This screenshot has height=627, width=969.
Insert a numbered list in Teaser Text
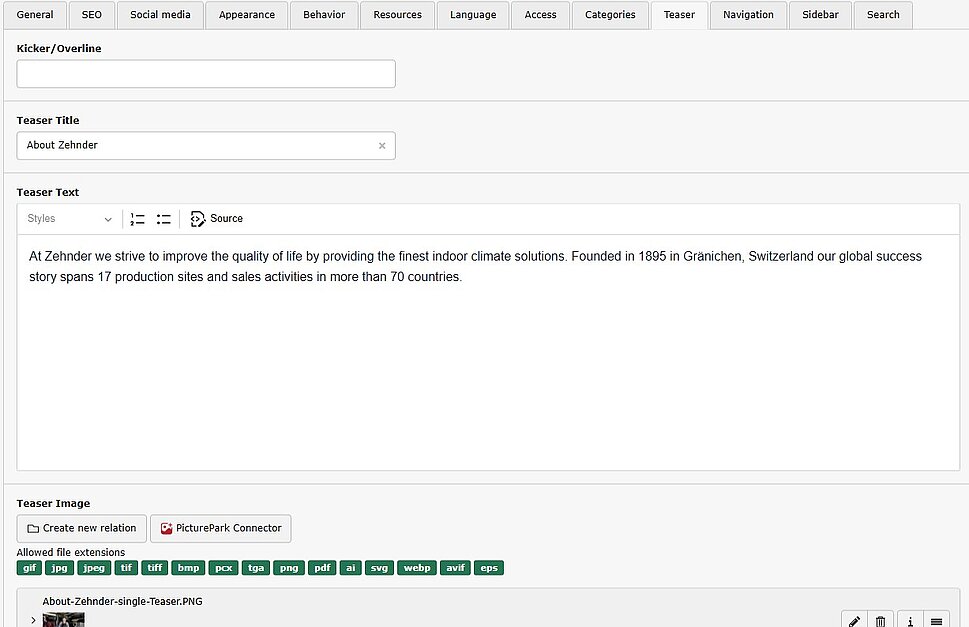point(138,219)
